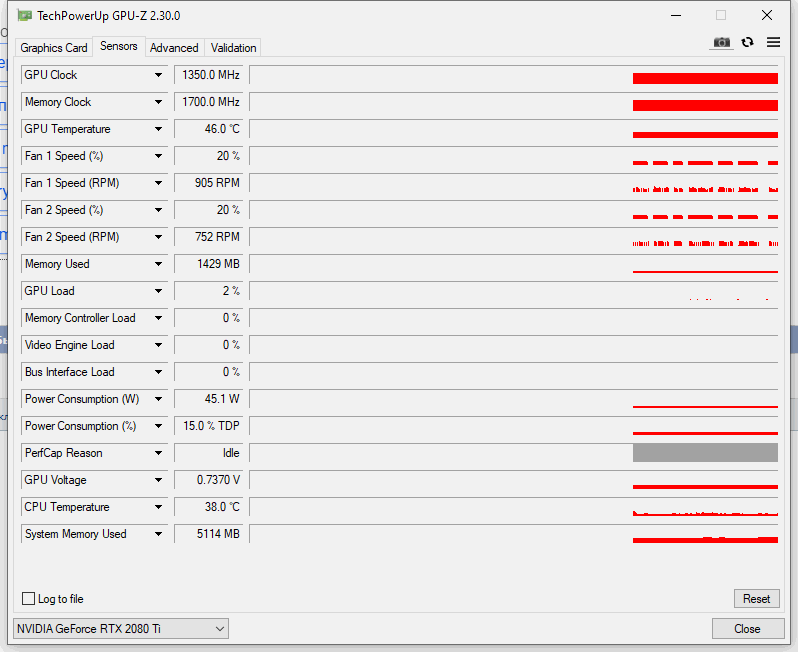Open the GPU Temperature sensor dropdown
The image size is (798, 652).
click(x=158, y=129)
